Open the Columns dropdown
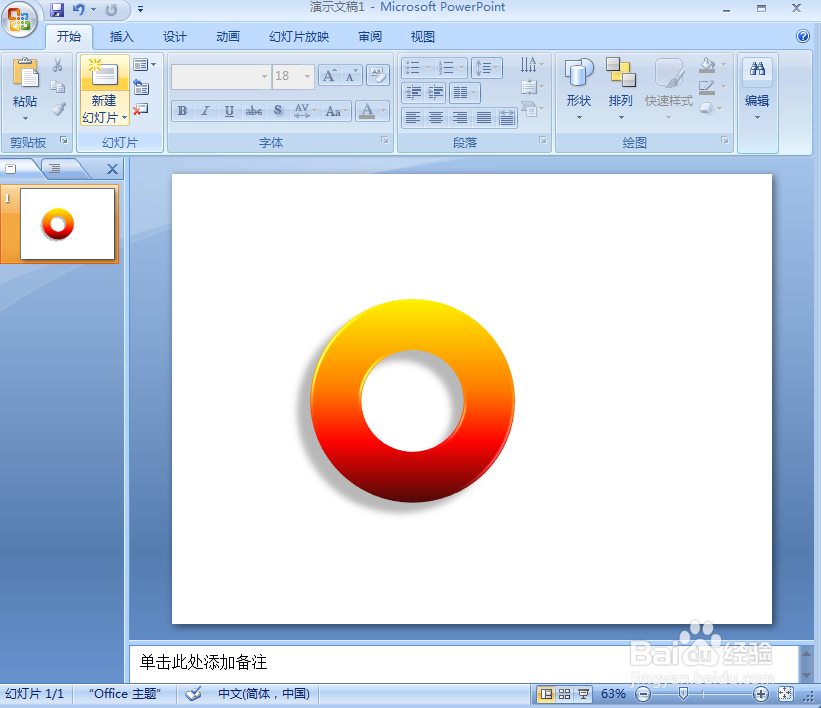Viewport: 821px width, 708px height. [464, 93]
